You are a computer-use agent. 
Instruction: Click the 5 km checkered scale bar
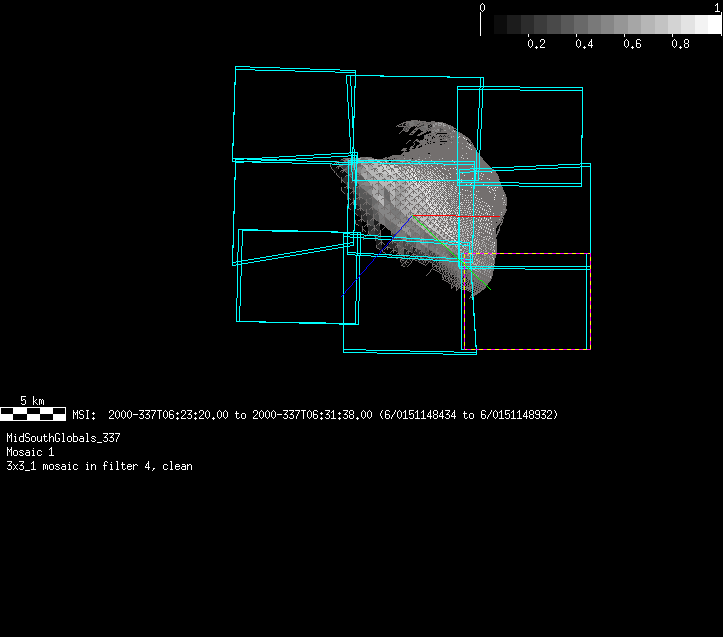tap(33, 413)
